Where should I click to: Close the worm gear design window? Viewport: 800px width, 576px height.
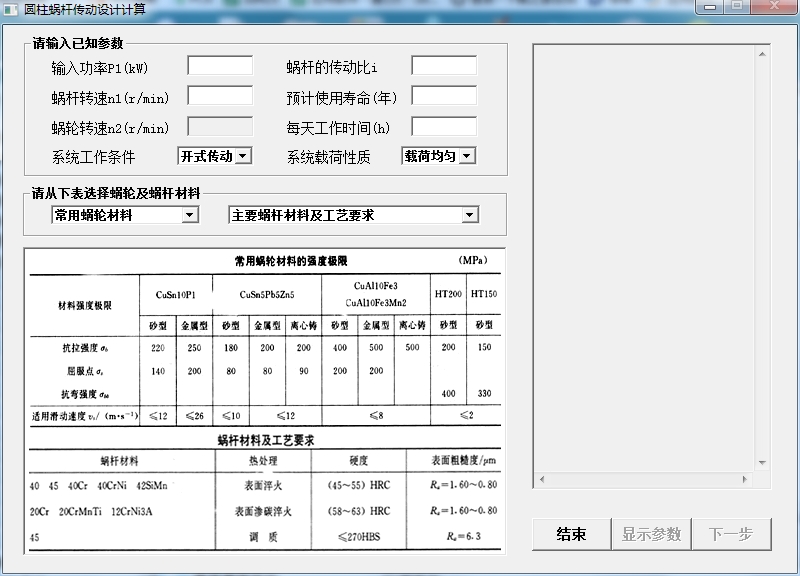point(772,6)
